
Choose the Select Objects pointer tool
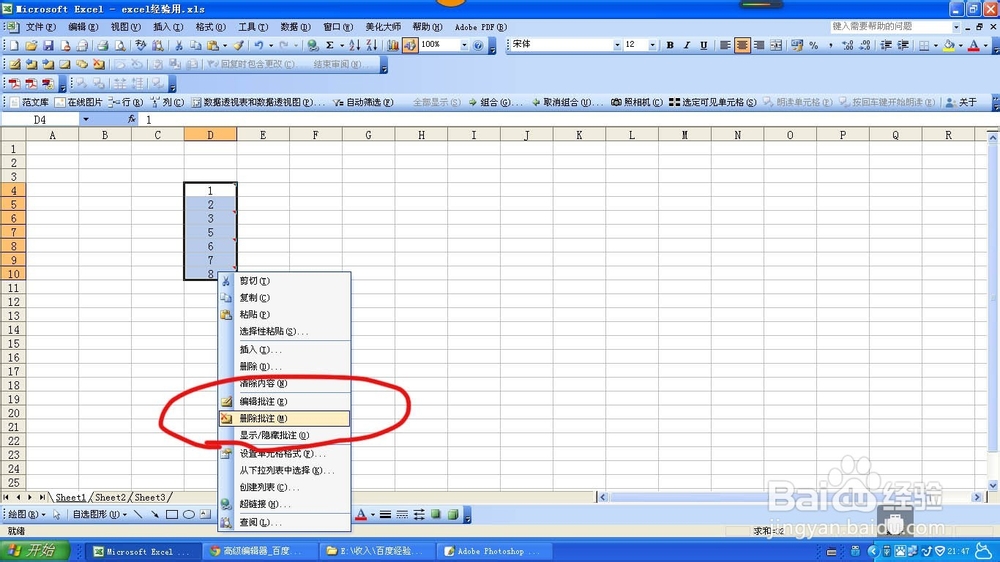pyautogui.click(x=57, y=514)
